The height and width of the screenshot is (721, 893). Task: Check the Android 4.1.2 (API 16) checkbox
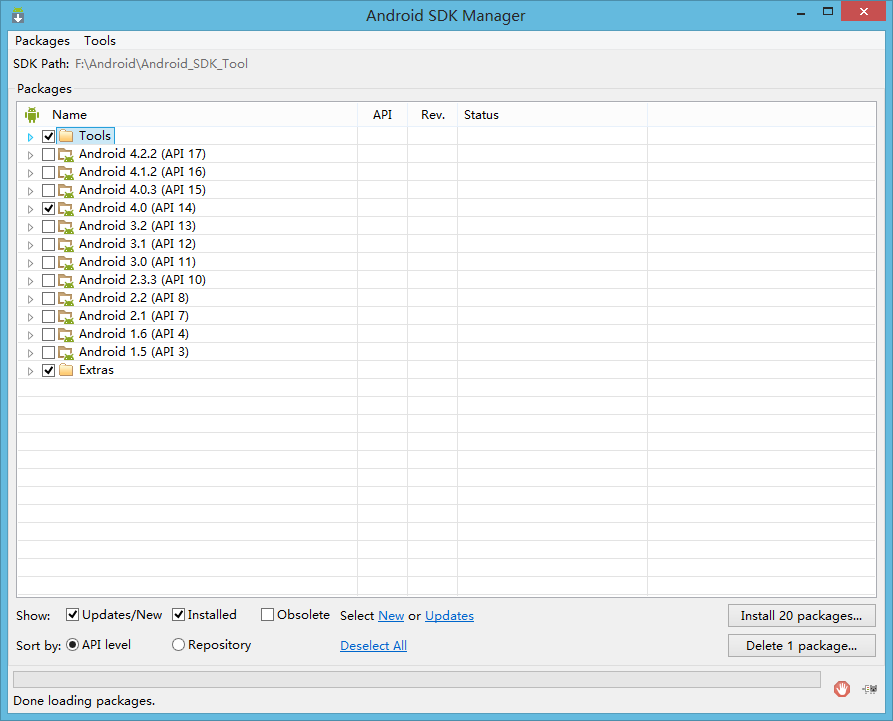click(x=48, y=173)
